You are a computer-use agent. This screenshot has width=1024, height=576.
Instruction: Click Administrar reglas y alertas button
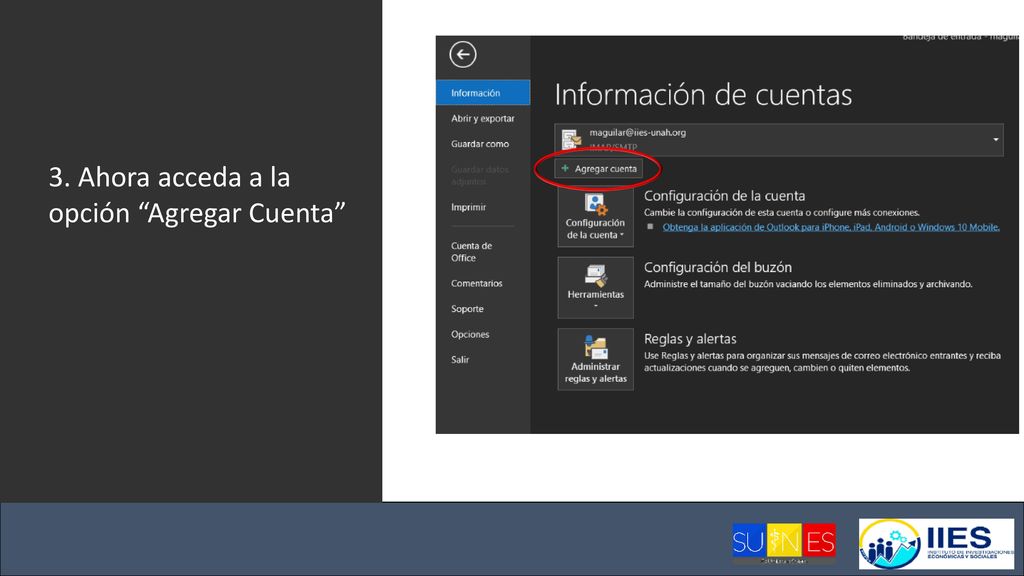(596, 359)
